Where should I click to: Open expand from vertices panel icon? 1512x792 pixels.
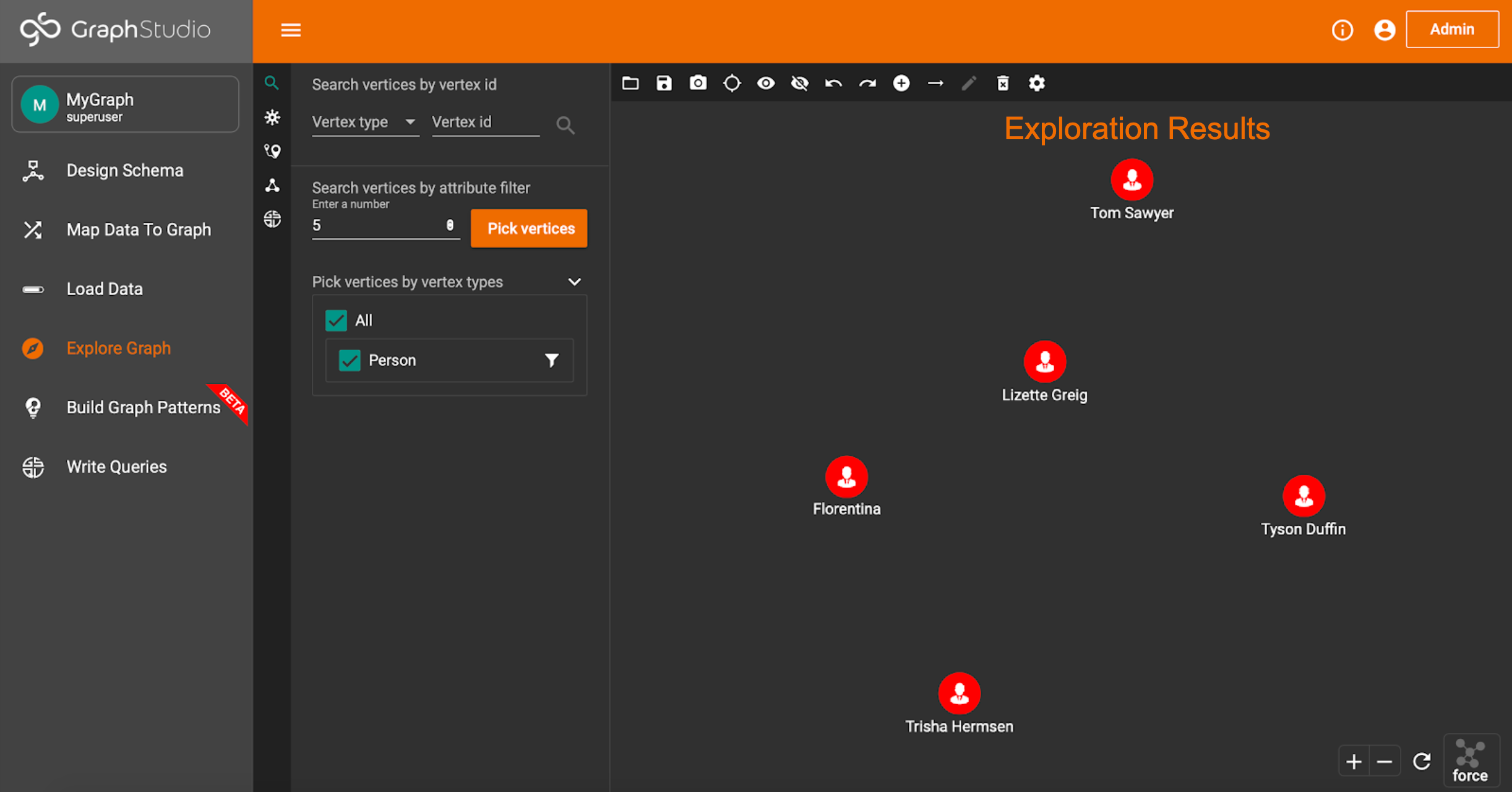pyautogui.click(x=272, y=117)
